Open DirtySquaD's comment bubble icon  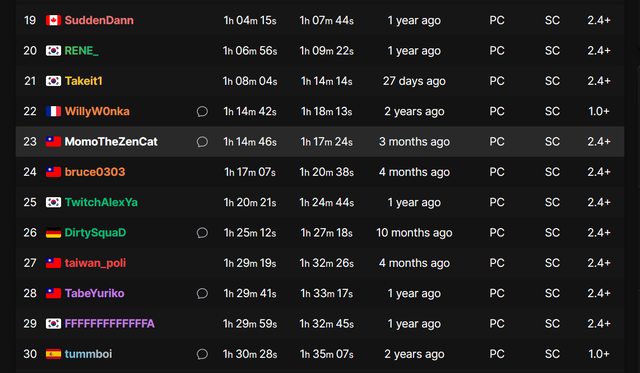click(x=202, y=233)
